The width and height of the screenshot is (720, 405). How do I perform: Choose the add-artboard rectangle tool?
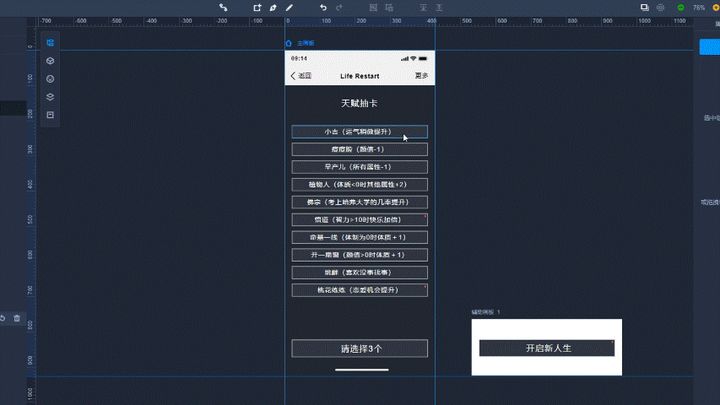pyautogui.click(x=257, y=7)
